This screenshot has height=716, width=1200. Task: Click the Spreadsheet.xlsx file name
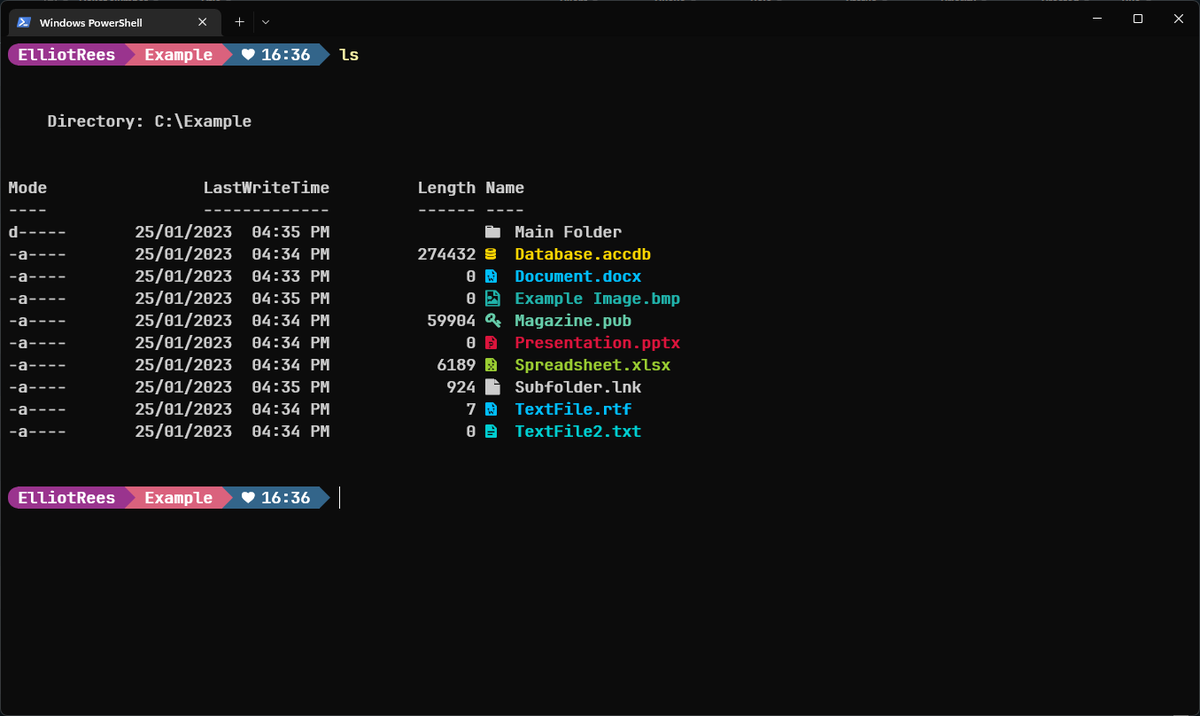(593, 365)
